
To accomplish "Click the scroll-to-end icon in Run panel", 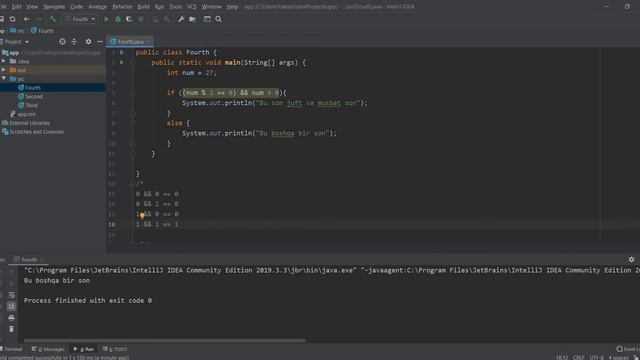I will click(x=11, y=306).
